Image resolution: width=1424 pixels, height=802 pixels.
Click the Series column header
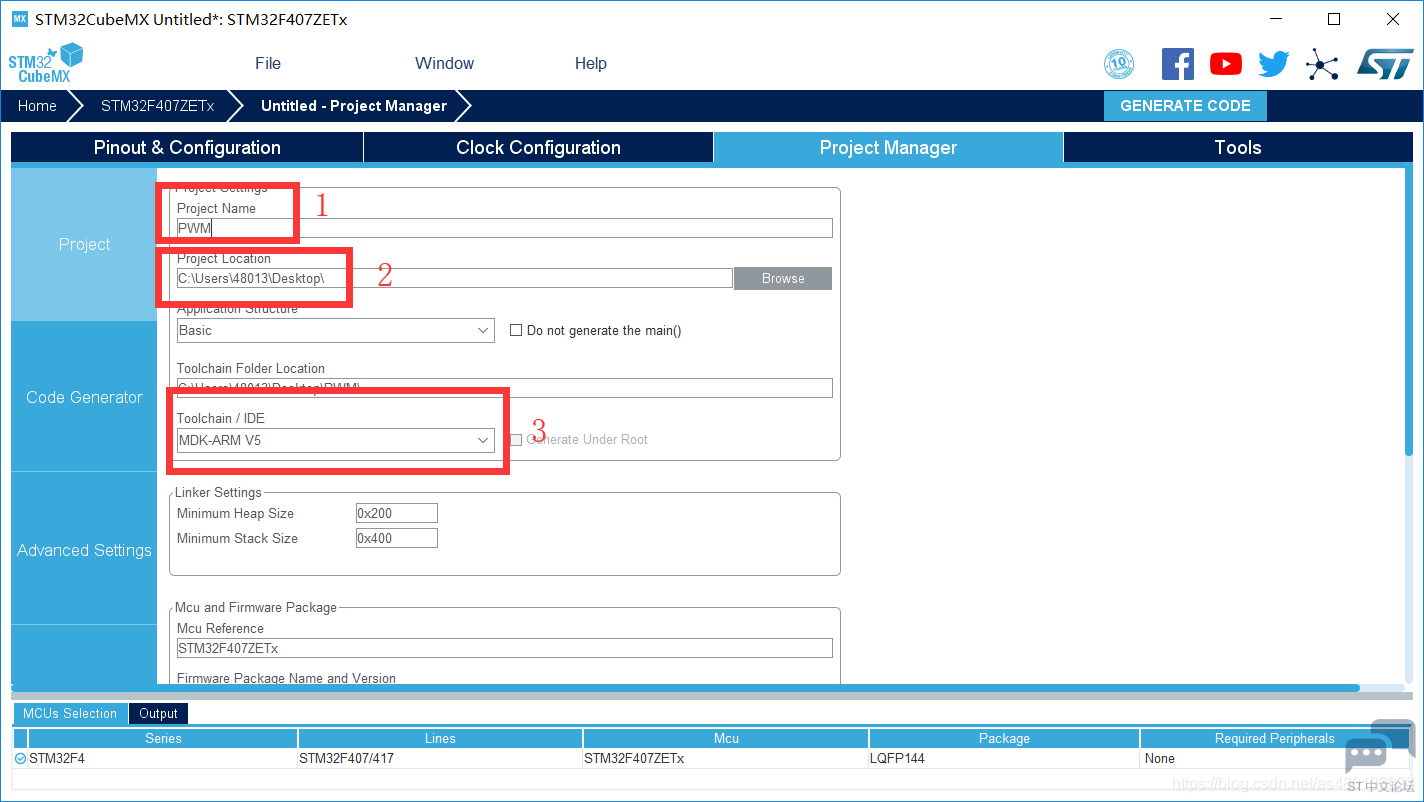coord(163,738)
